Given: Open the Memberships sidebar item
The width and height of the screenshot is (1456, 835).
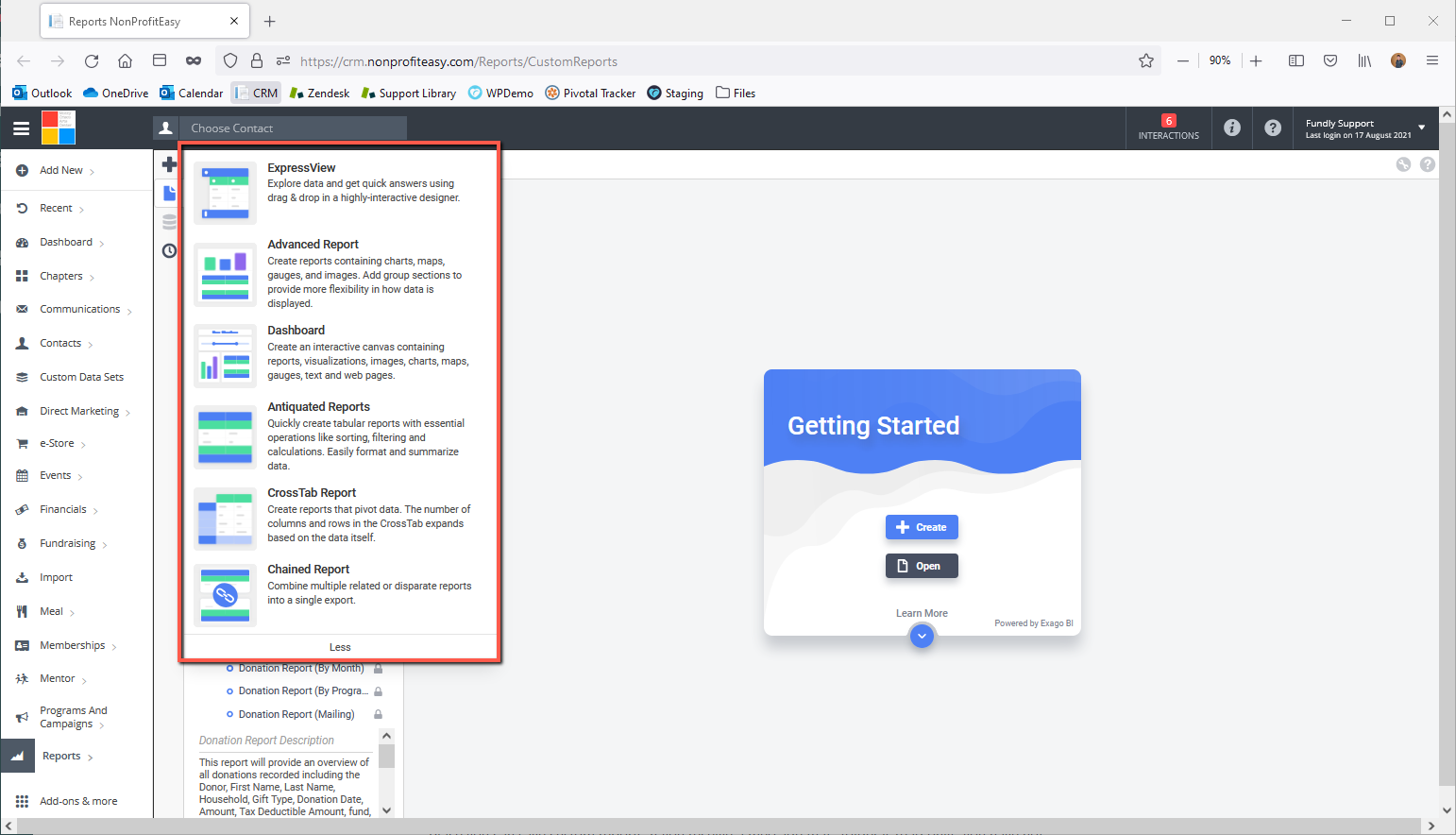Looking at the screenshot, I should click(x=73, y=646).
